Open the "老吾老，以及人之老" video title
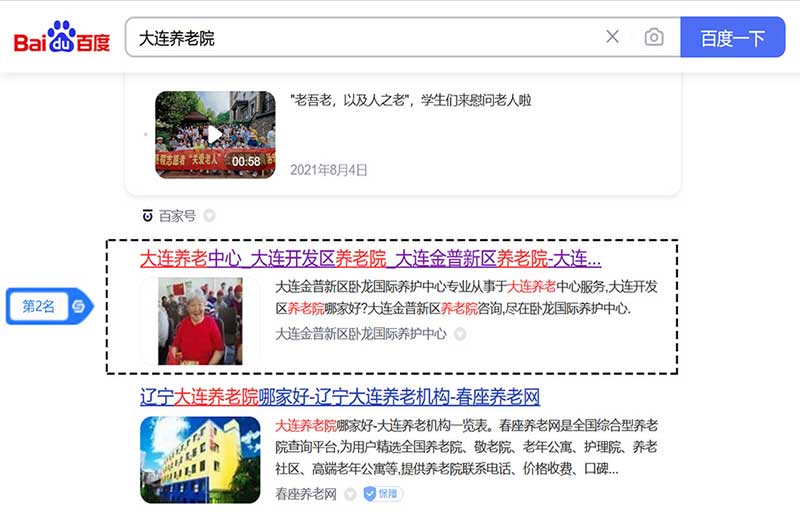 point(410,100)
